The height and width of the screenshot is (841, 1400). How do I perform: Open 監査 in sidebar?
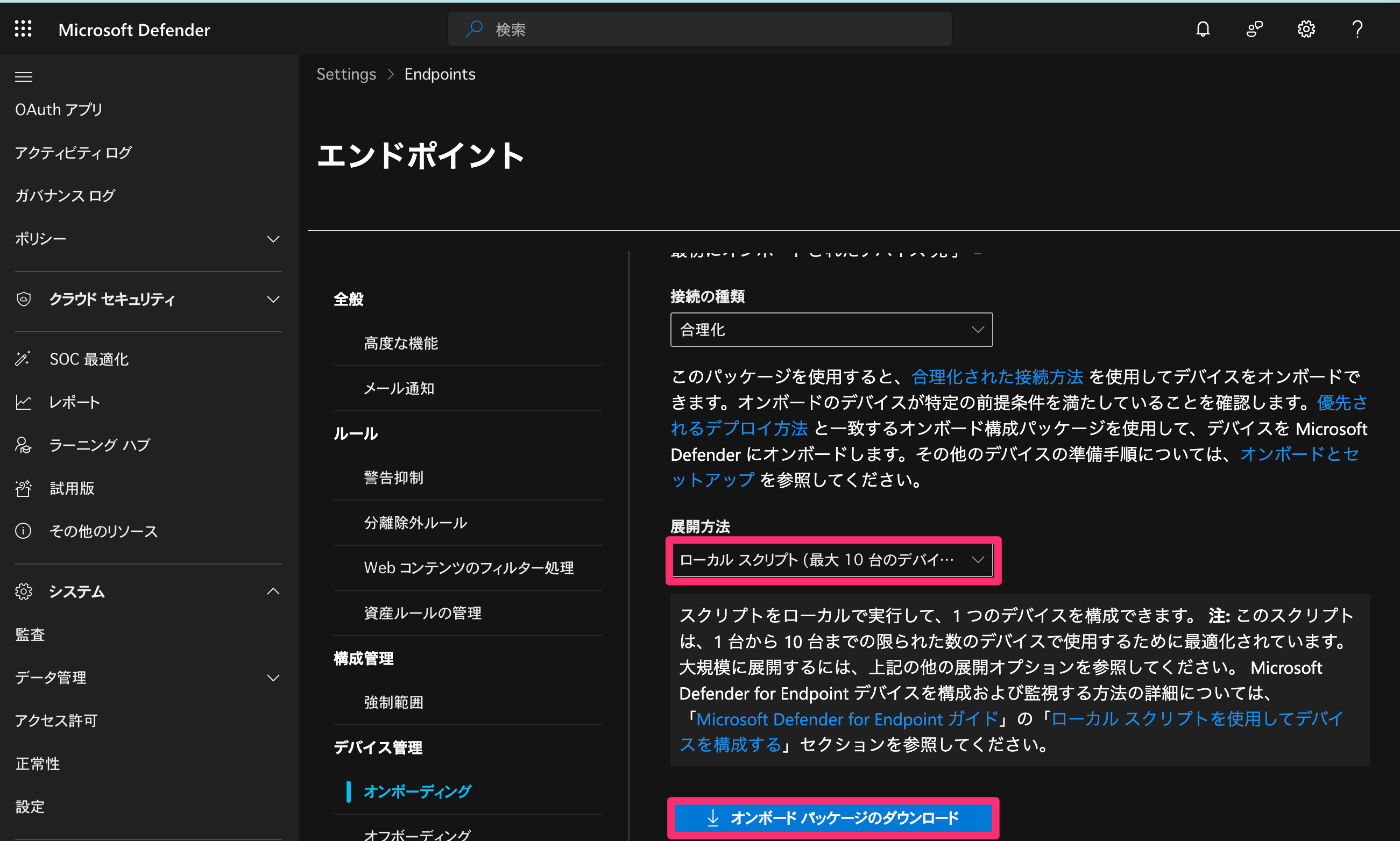[30, 634]
